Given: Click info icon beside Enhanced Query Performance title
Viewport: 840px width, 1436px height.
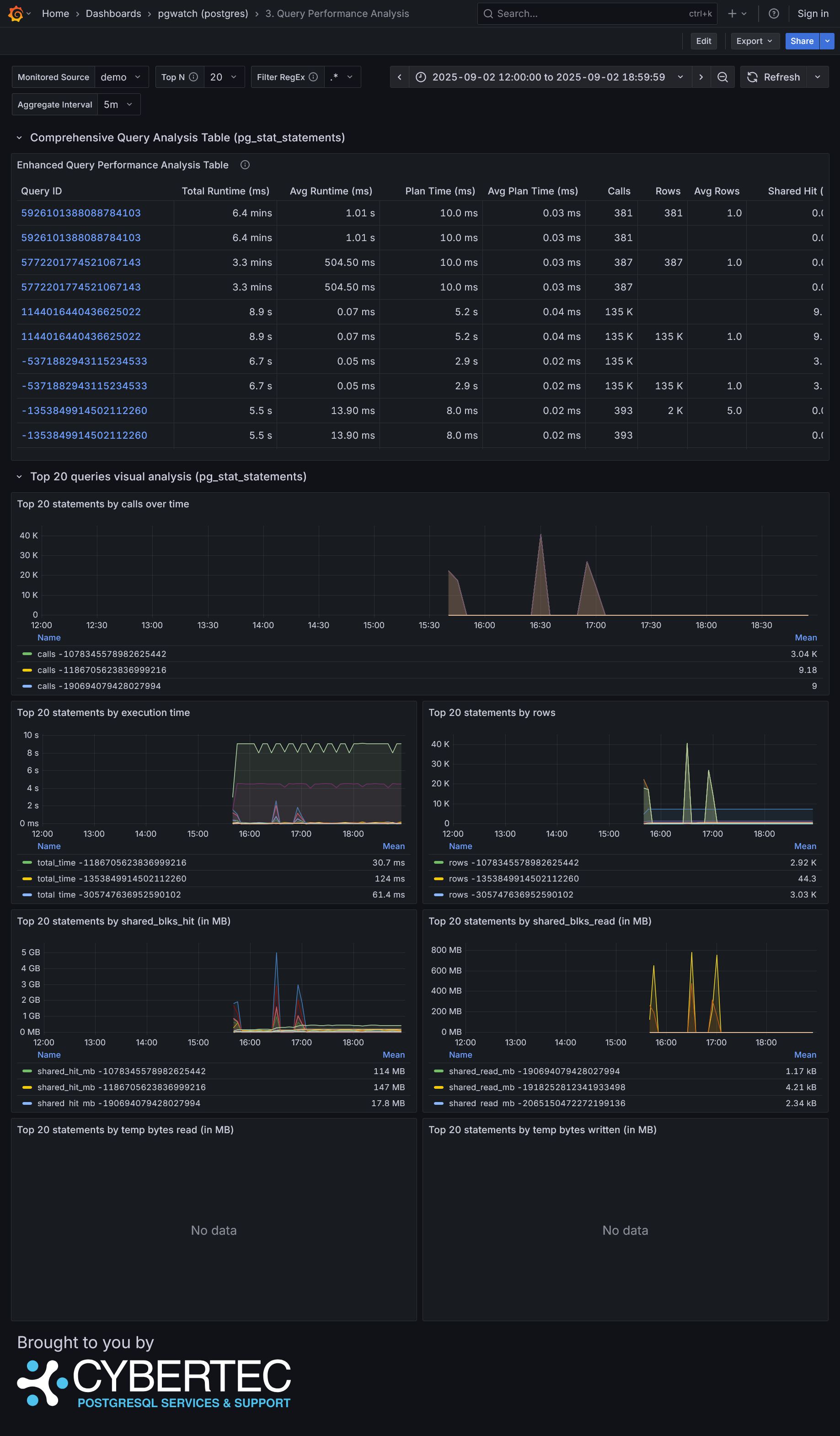Looking at the screenshot, I should tap(245, 165).
